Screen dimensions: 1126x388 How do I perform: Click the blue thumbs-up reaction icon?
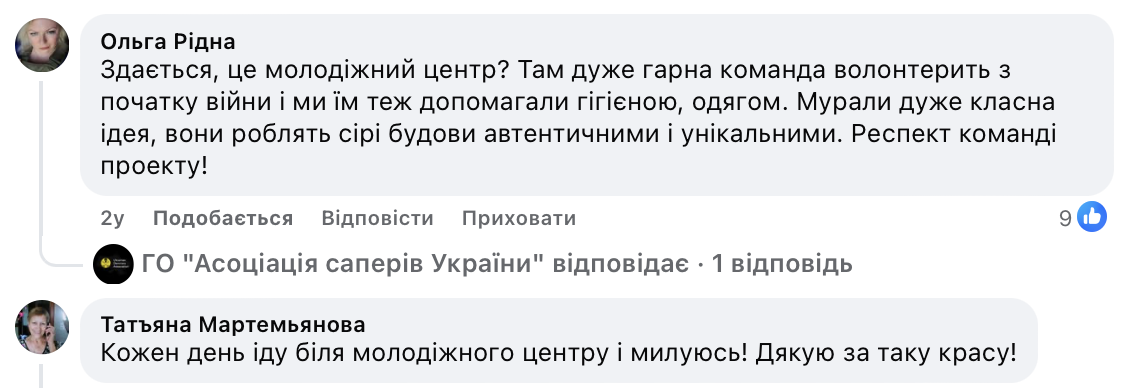coord(1092,217)
